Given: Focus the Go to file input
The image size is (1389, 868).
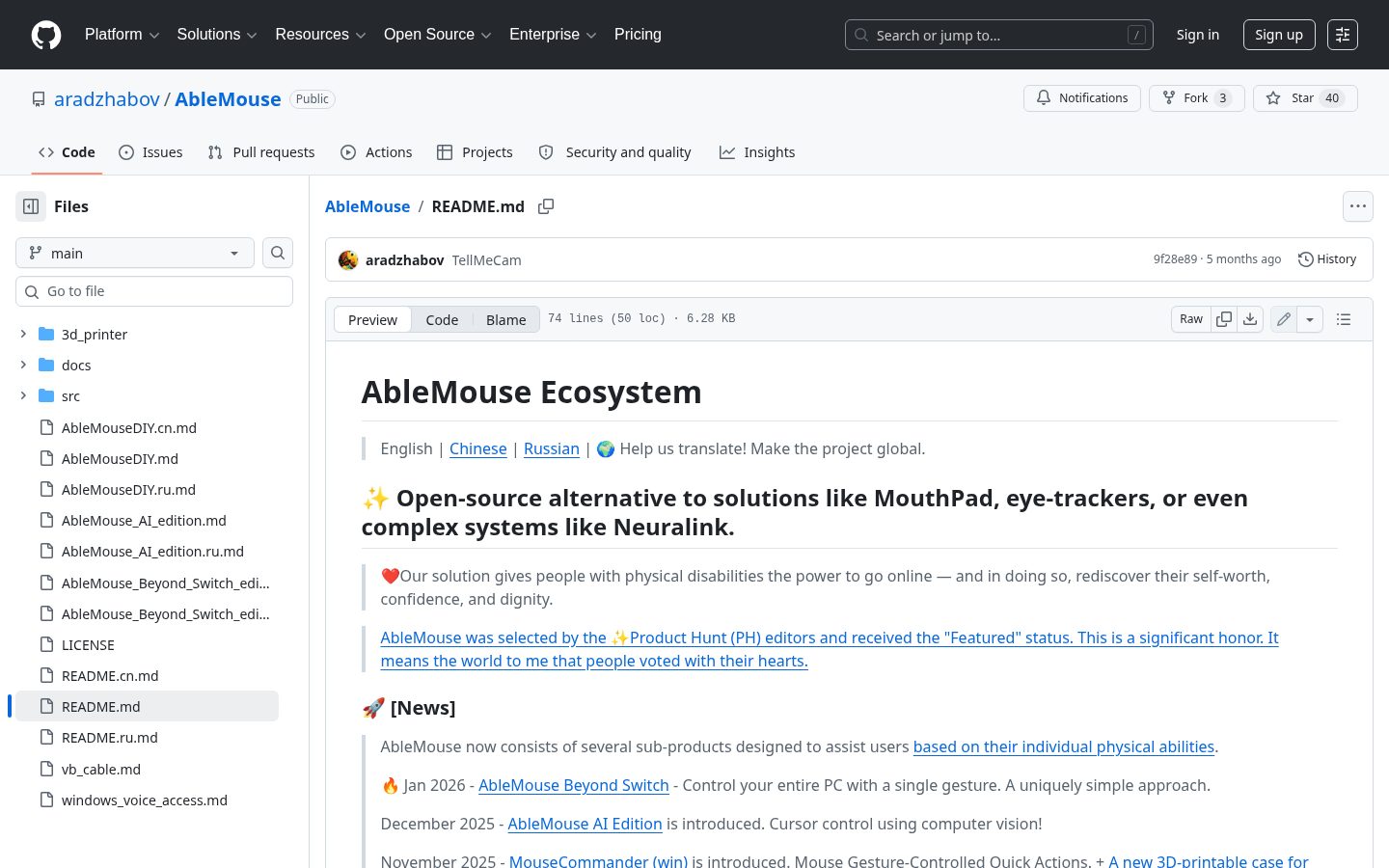Looking at the screenshot, I should click(154, 291).
